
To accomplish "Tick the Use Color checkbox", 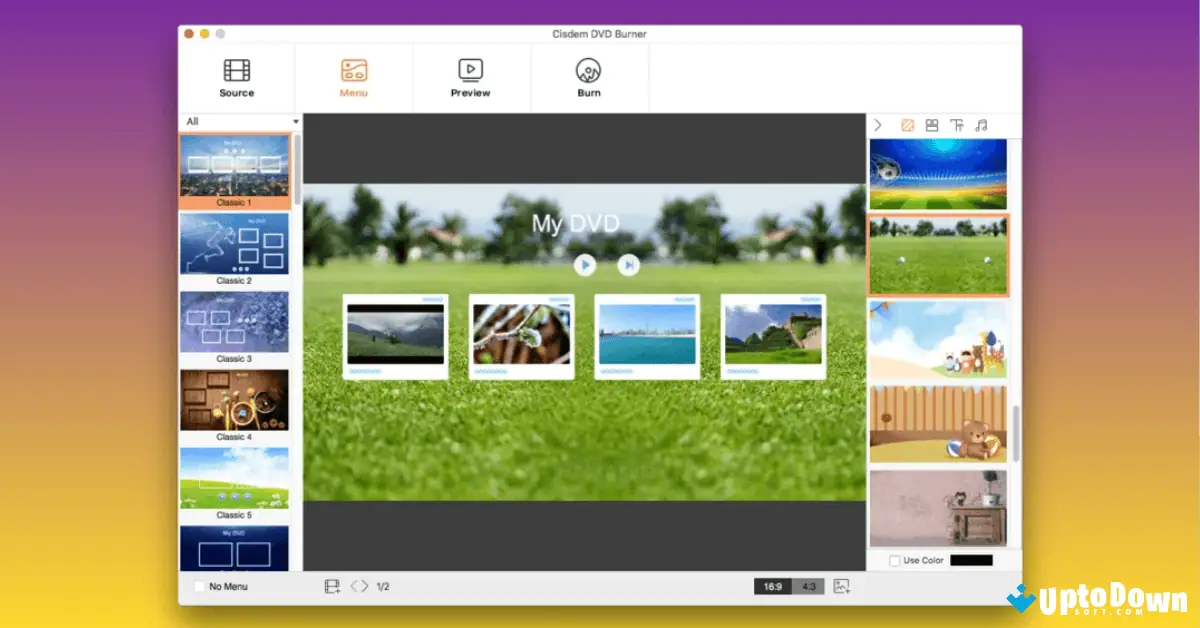I will [x=894, y=561].
